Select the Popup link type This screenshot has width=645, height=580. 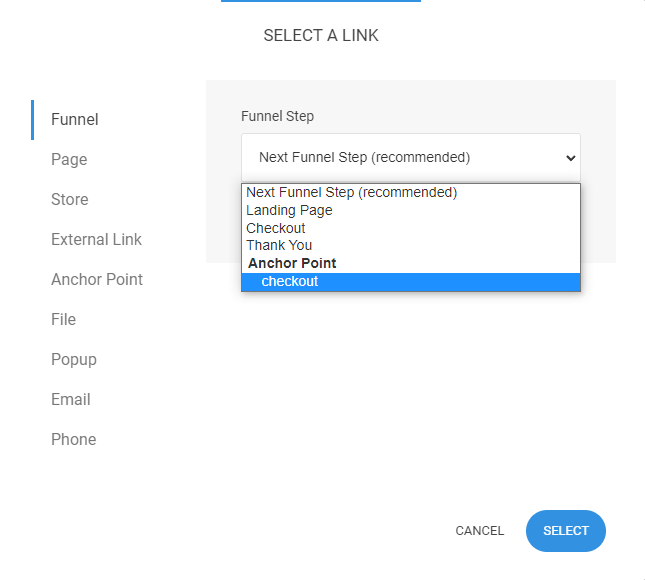click(73, 359)
